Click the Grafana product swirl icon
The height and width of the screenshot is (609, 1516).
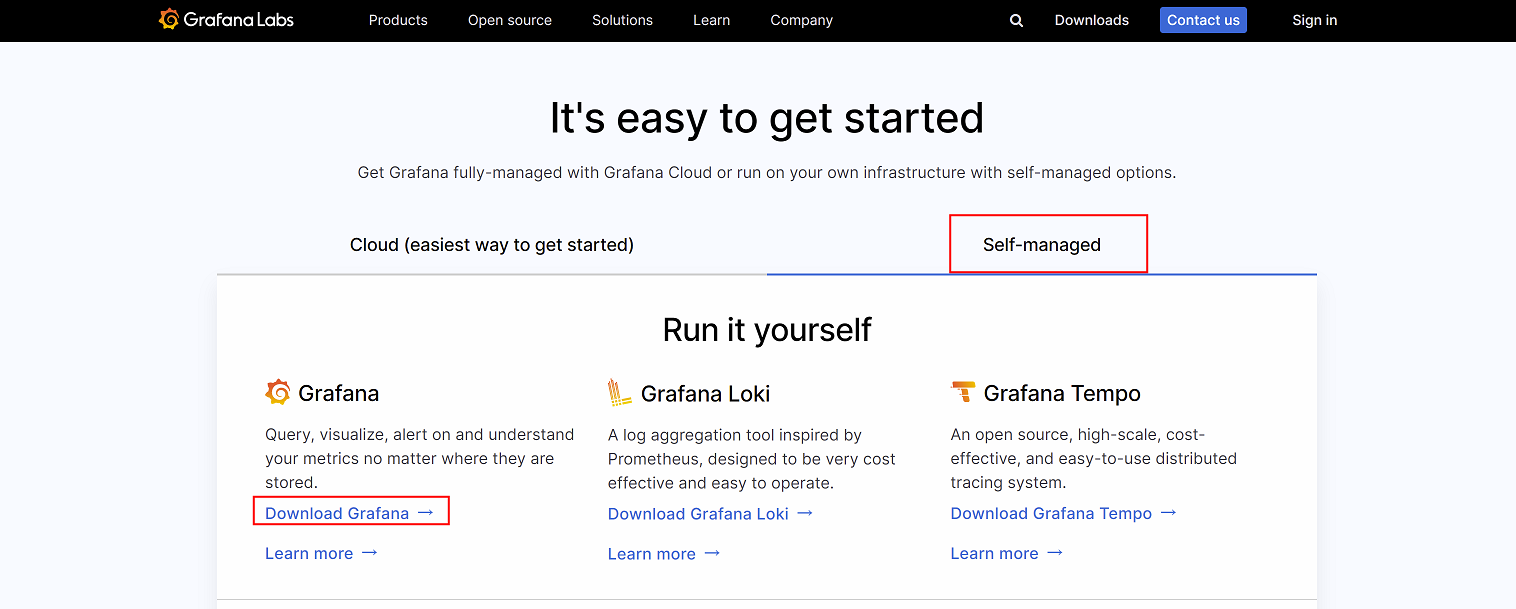point(277,393)
